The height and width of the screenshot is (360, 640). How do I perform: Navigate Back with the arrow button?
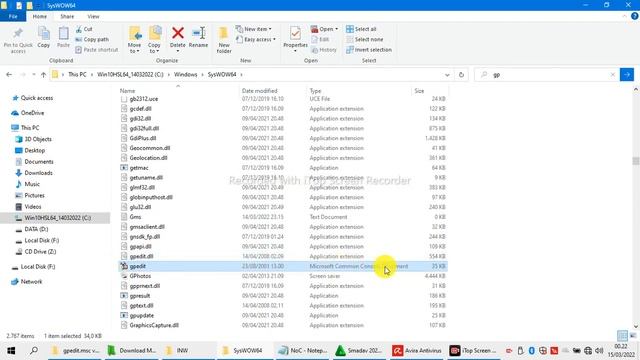pyautogui.click(x=9, y=75)
